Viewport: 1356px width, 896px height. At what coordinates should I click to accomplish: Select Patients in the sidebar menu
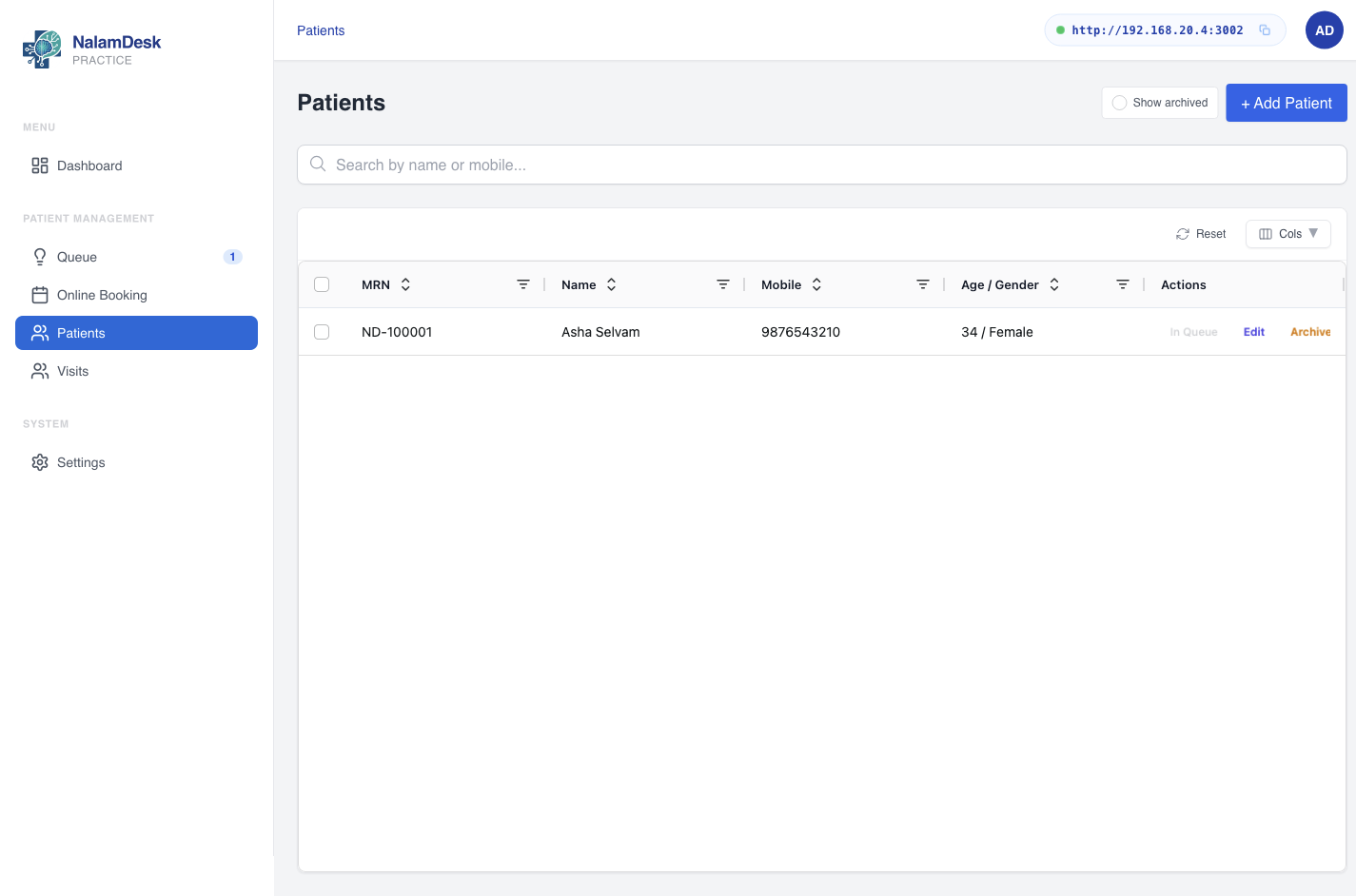pos(136,333)
